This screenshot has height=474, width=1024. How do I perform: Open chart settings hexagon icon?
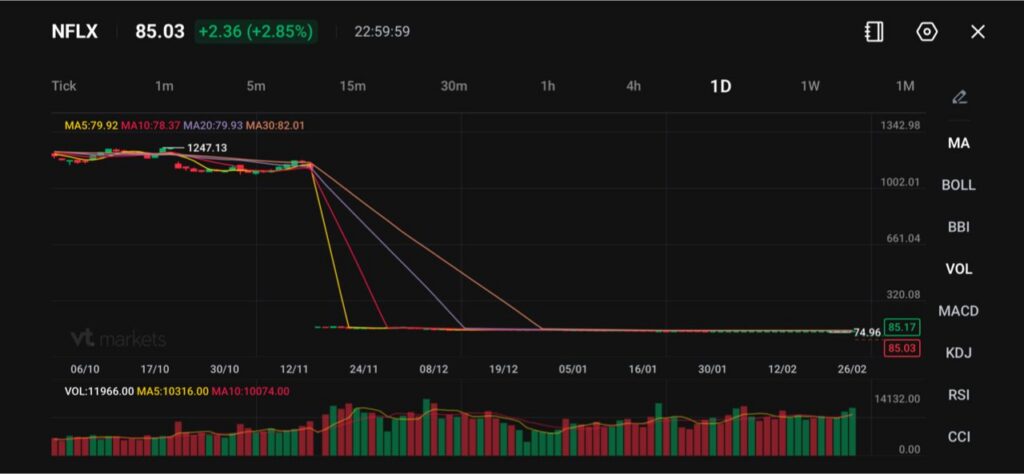tap(927, 32)
